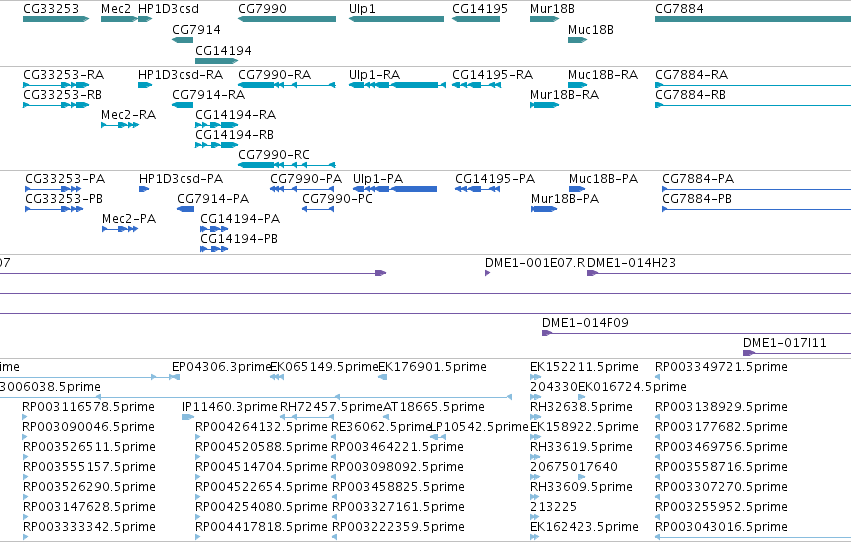Select the CG14194 gene bar

217,61
